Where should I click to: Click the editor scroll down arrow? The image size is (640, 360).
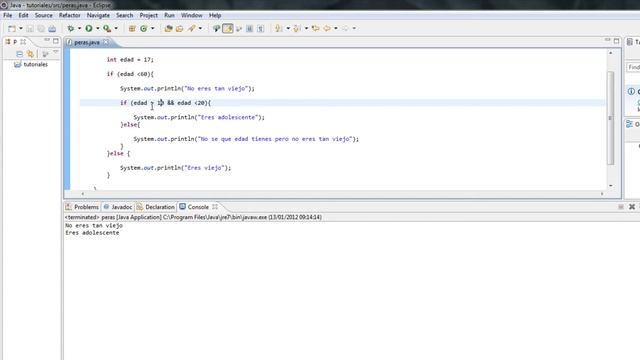(611, 186)
